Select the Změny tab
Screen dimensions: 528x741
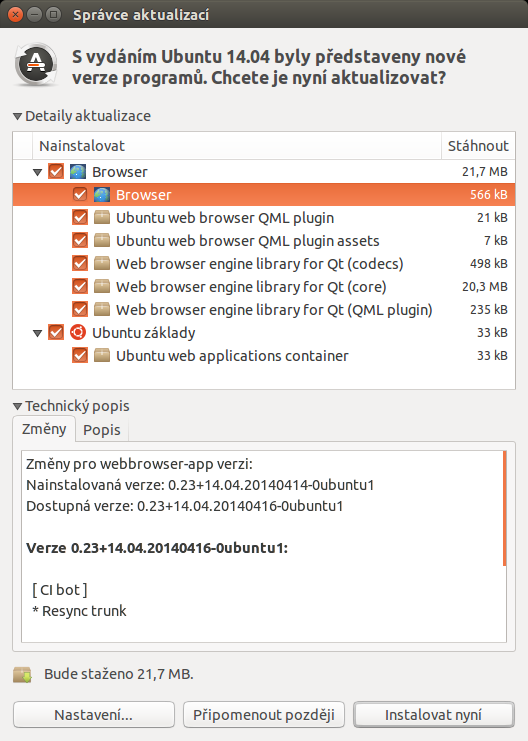44,429
